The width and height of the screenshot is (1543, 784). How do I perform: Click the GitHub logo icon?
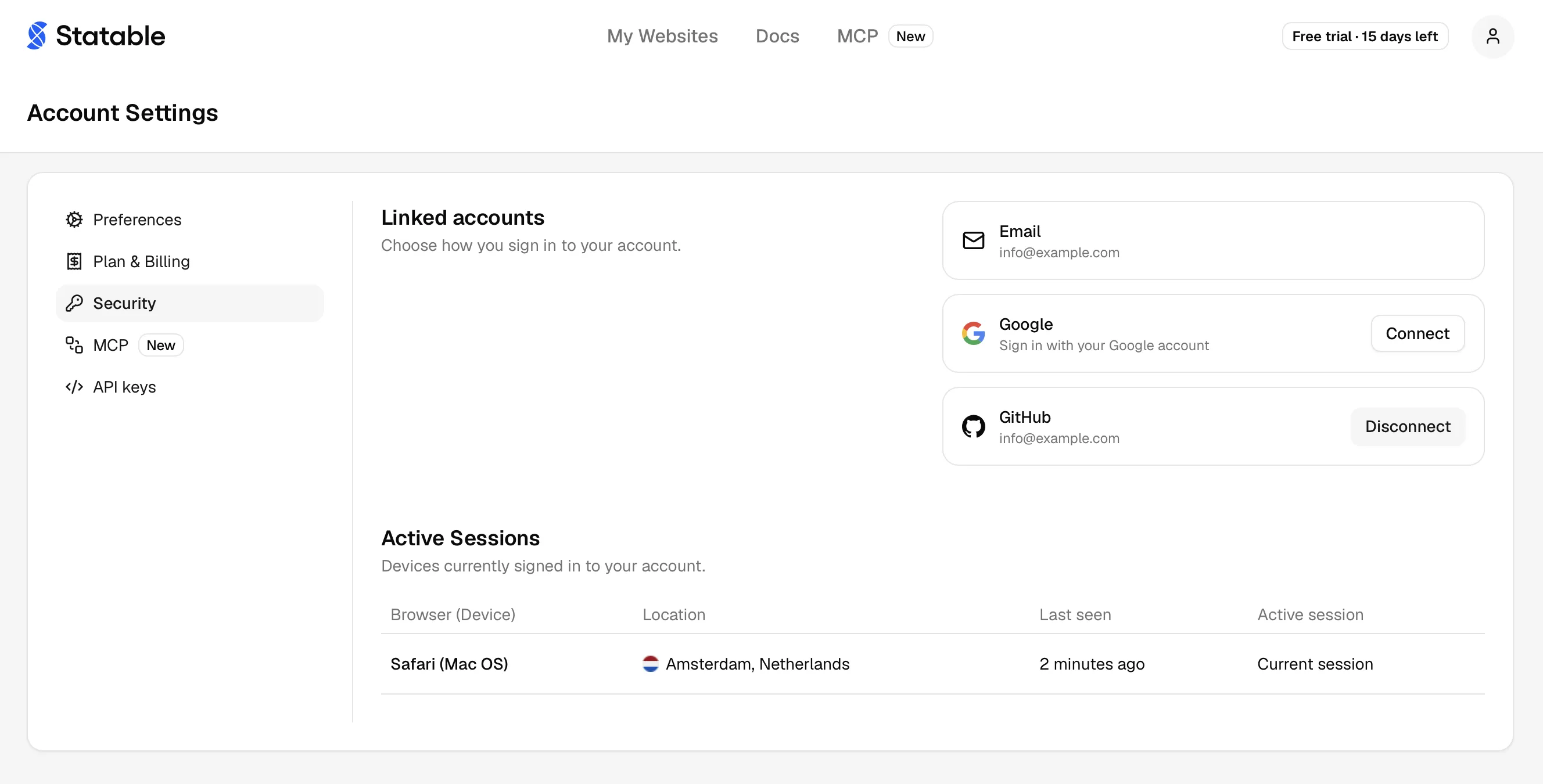(973, 426)
